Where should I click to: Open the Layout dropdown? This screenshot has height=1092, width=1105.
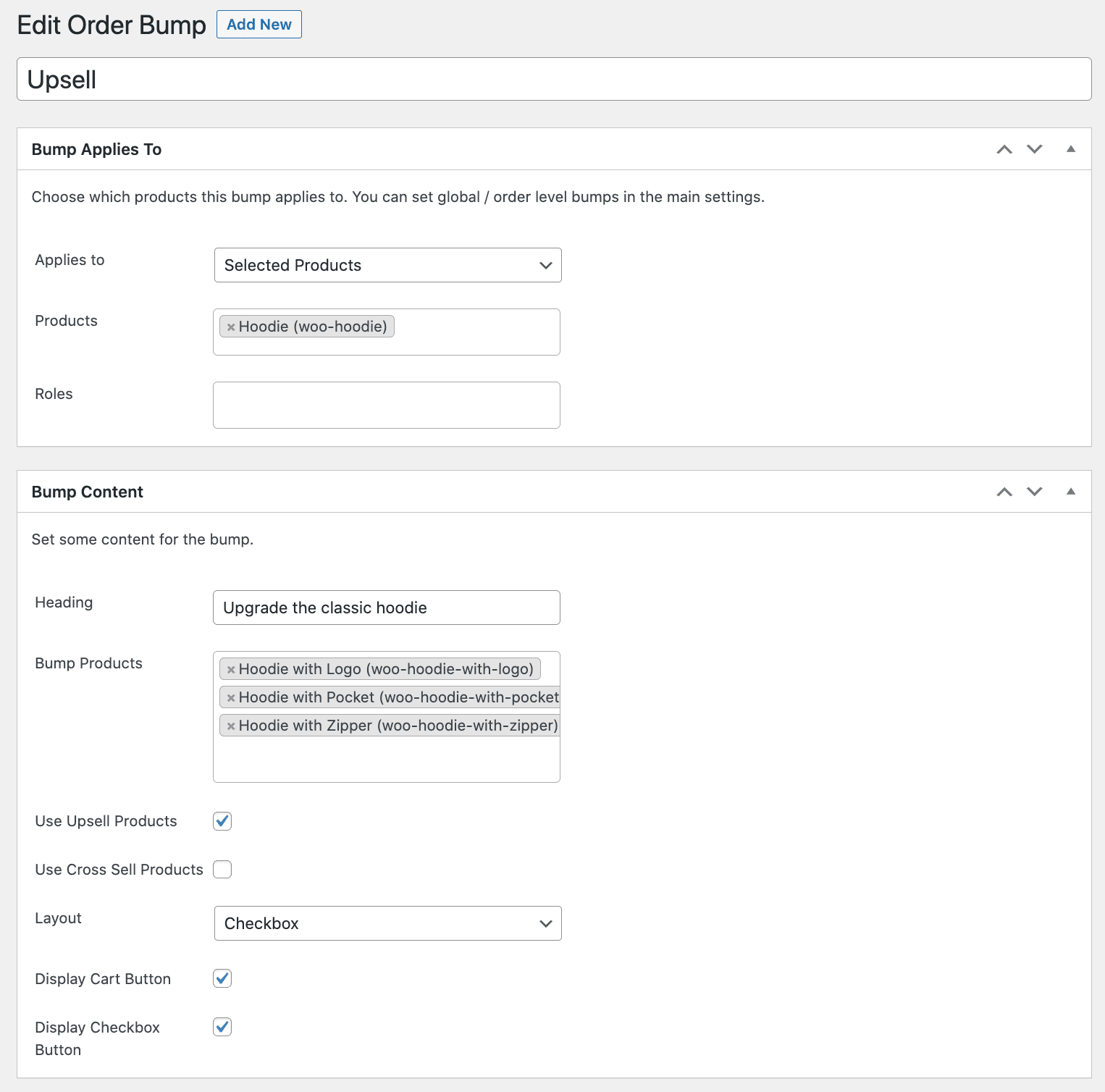387,923
